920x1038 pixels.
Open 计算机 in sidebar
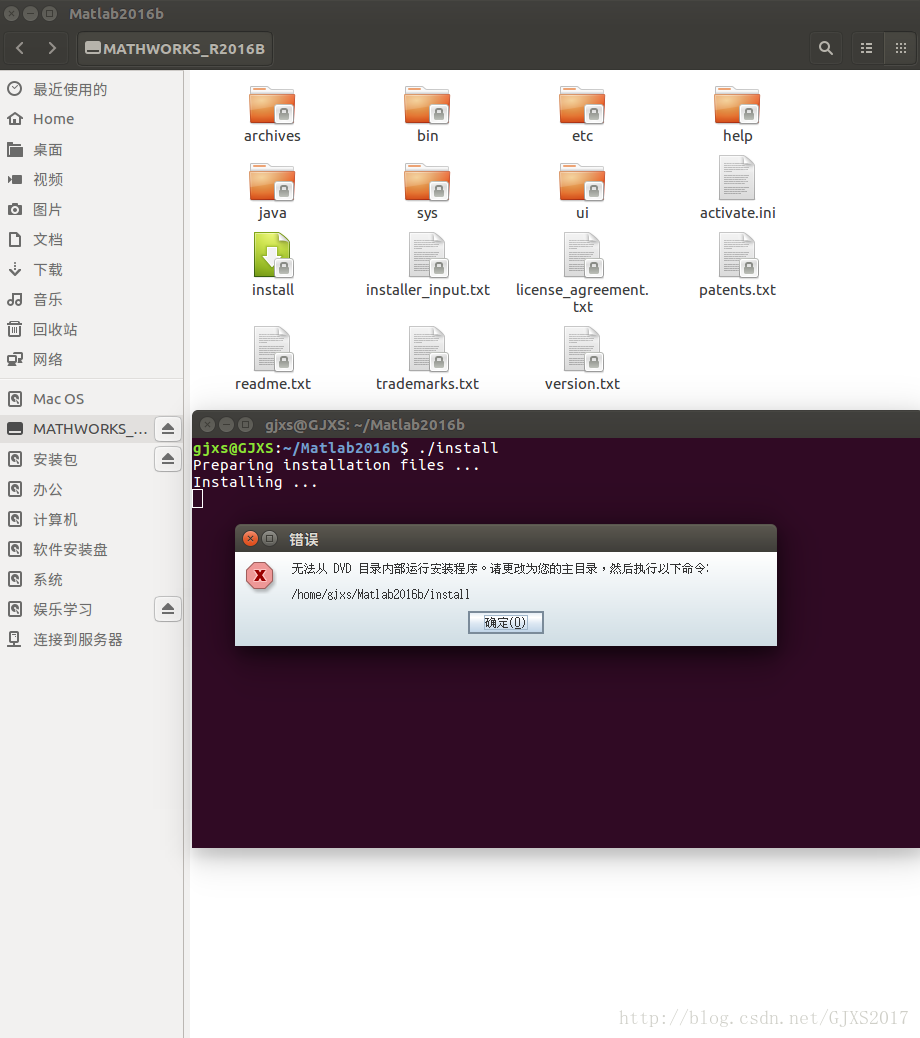click(x=91, y=520)
